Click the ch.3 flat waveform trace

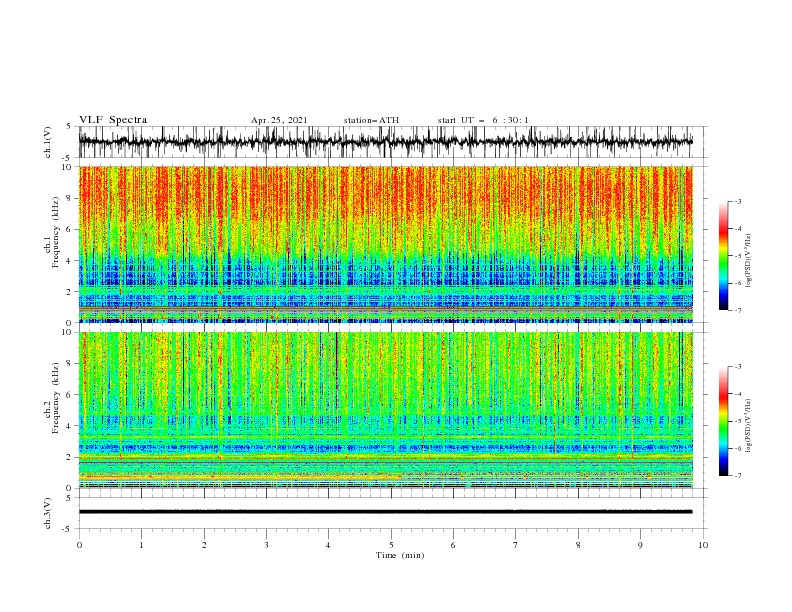[385, 512]
